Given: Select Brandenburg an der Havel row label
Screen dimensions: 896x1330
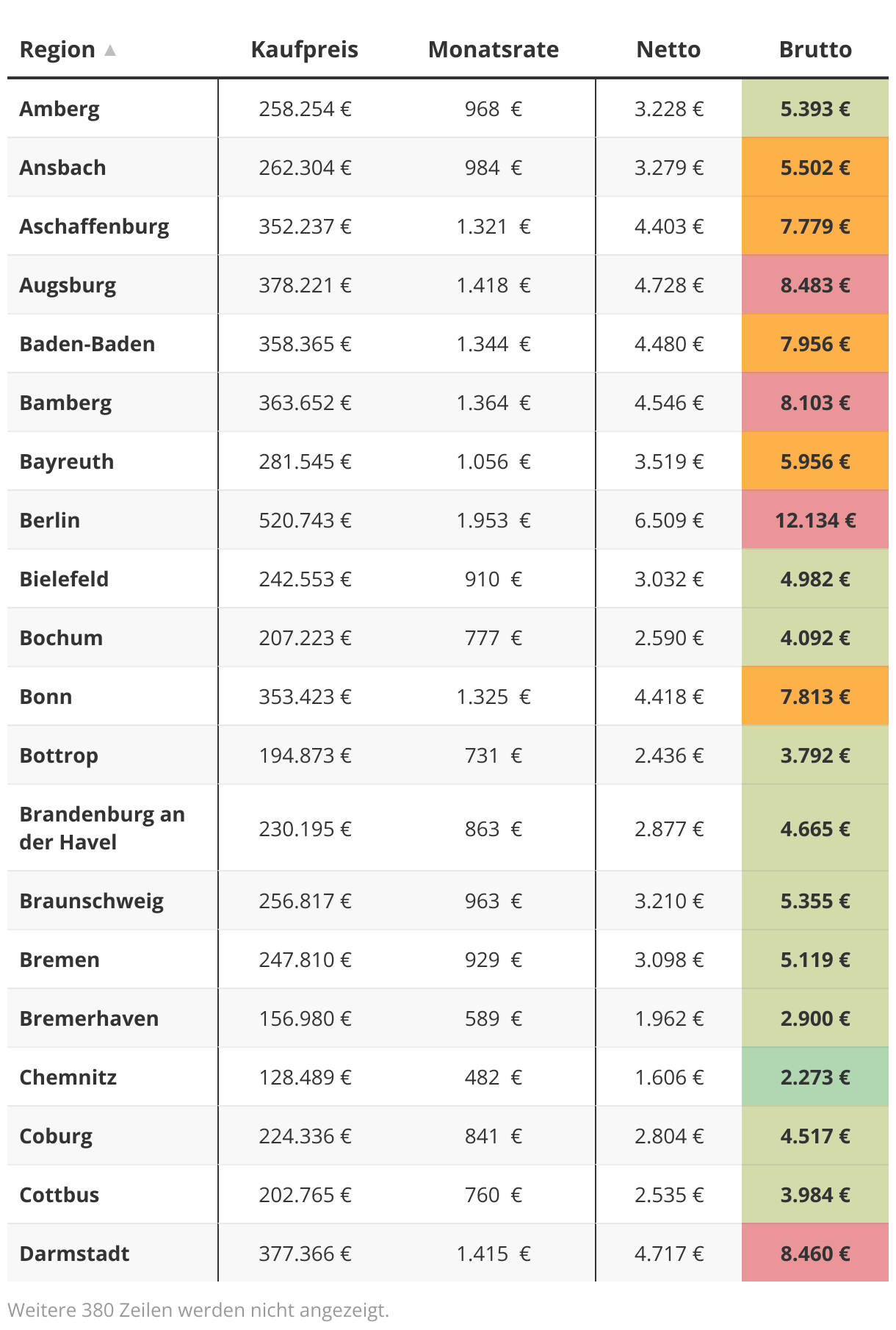Looking at the screenshot, I should (102, 828).
